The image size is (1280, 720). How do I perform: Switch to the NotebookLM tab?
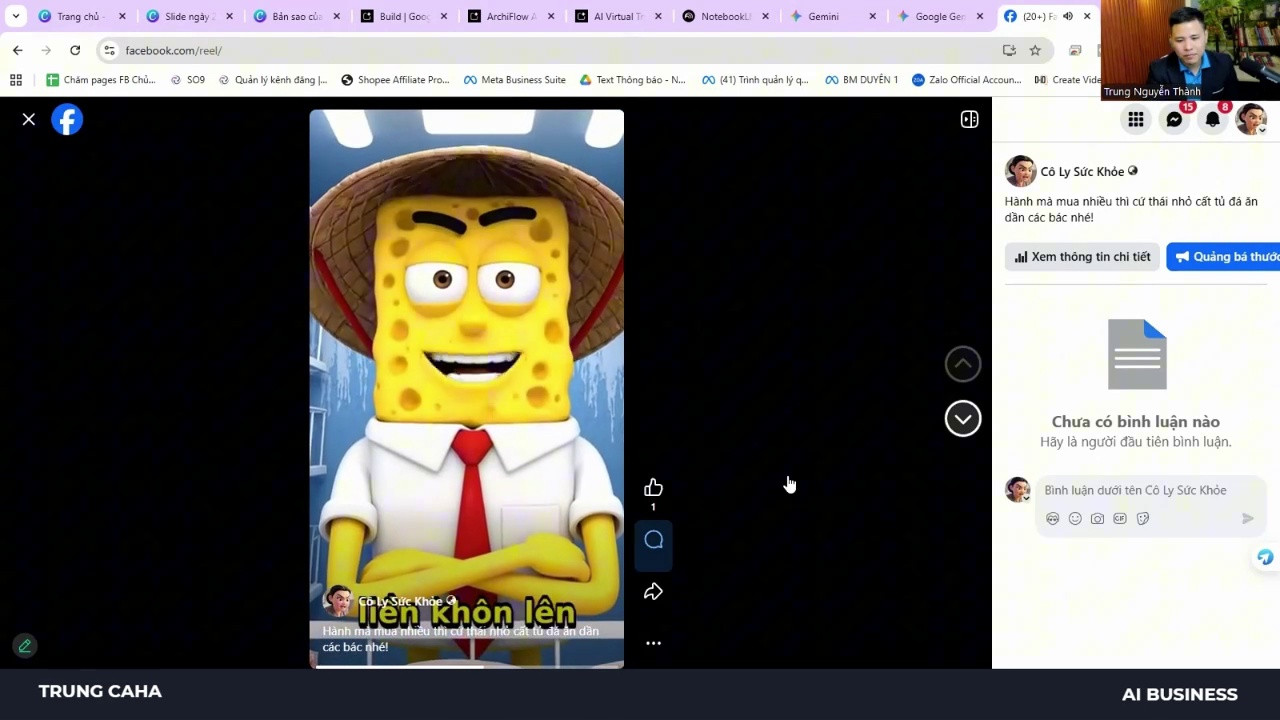(x=726, y=16)
